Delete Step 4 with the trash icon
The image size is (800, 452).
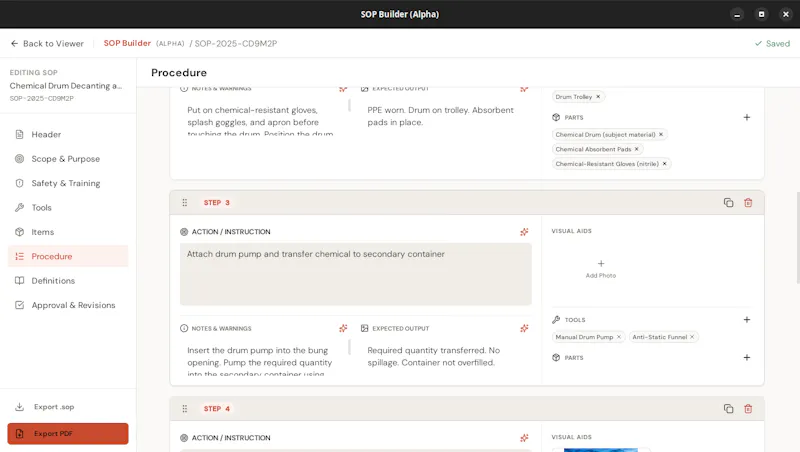(748, 409)
